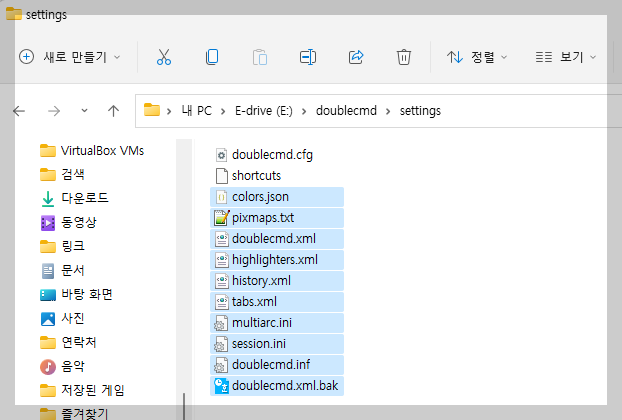Screen dimensions: 622x420
Task: Click the 동영상 purple video icon
Action: (48, 223)
